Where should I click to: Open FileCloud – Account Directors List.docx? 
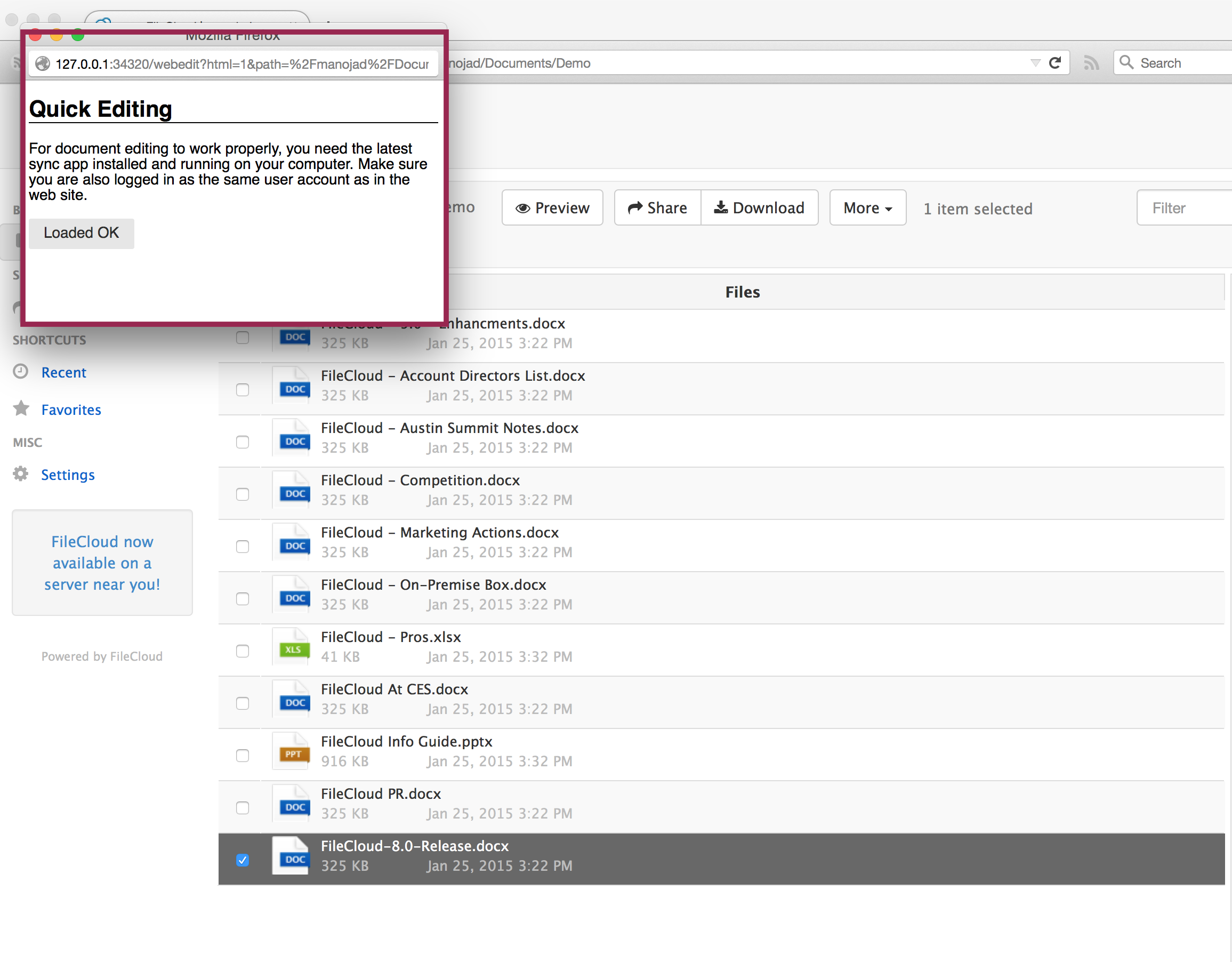453,376
